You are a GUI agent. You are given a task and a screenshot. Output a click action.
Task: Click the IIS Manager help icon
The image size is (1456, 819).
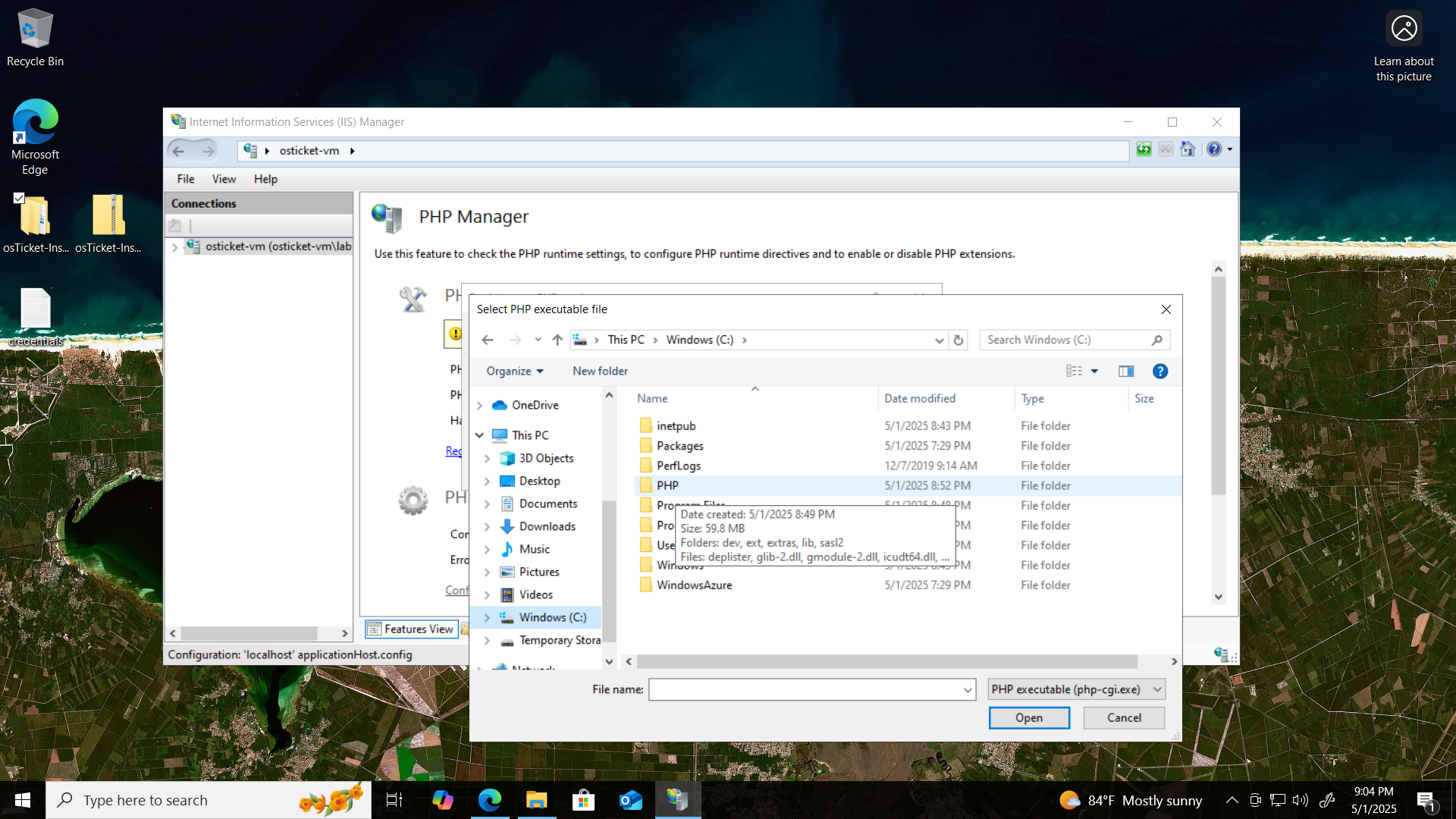tap(1214, 149)
